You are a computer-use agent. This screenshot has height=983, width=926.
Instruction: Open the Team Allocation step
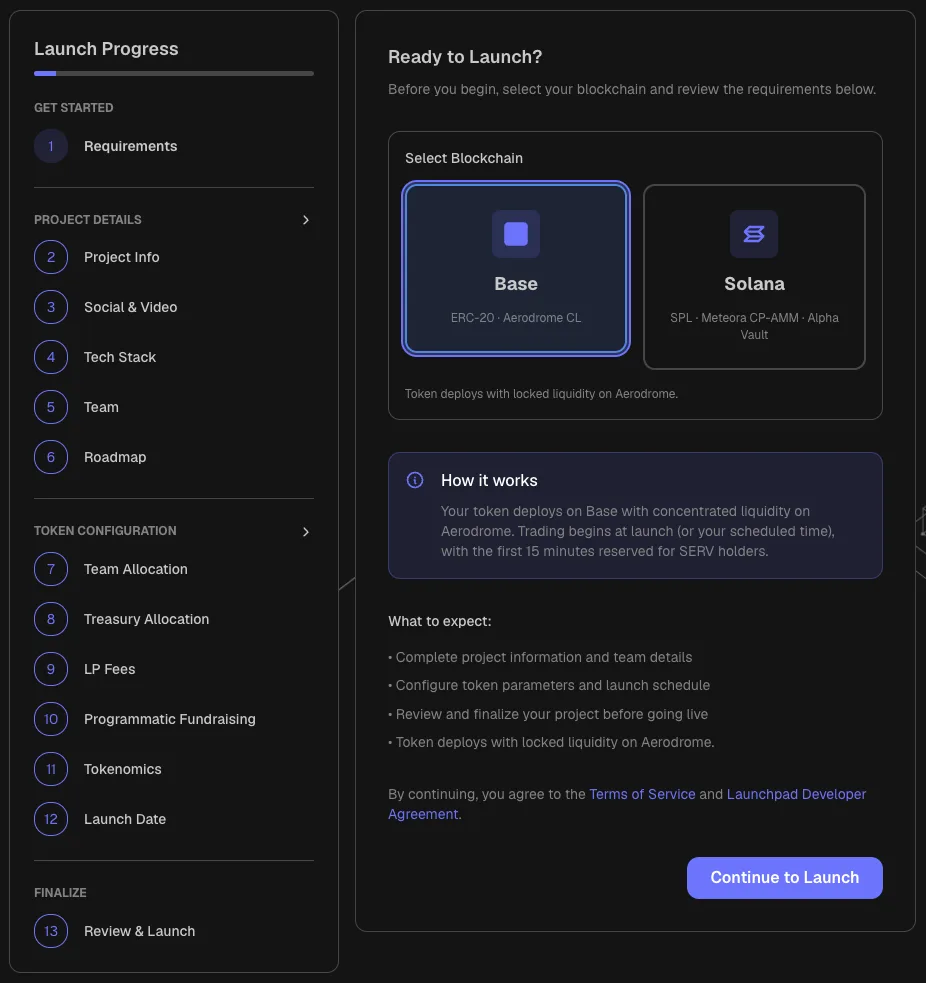click(x=174, y=569)
